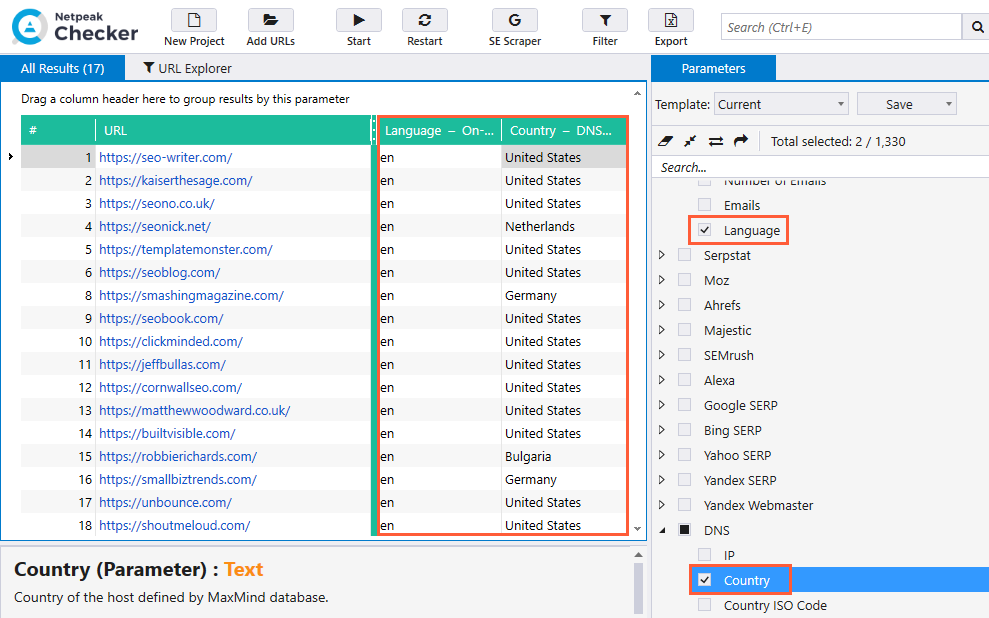Open the URL Explorer tab
989x618 pixels.
(x=187, y=68)
